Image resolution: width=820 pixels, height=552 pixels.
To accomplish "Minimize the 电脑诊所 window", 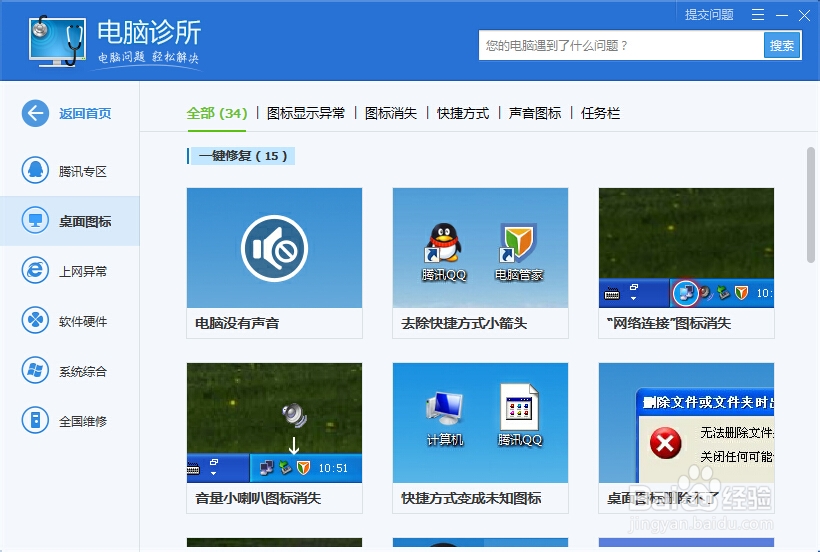I will pyautogui.click(x=782, y=15).
